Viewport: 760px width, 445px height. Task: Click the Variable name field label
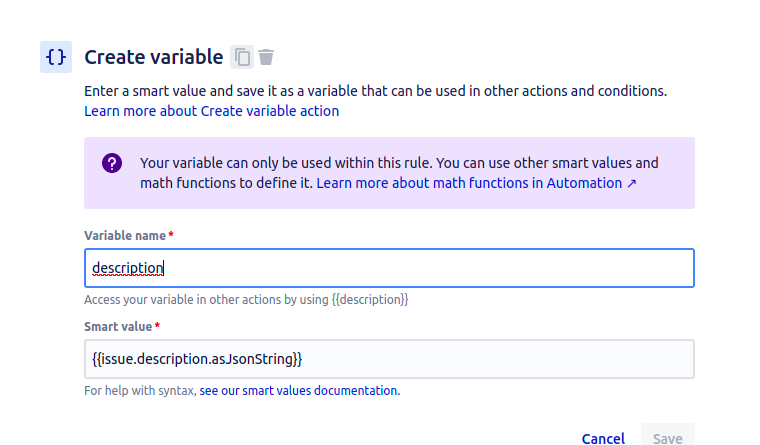125,236
